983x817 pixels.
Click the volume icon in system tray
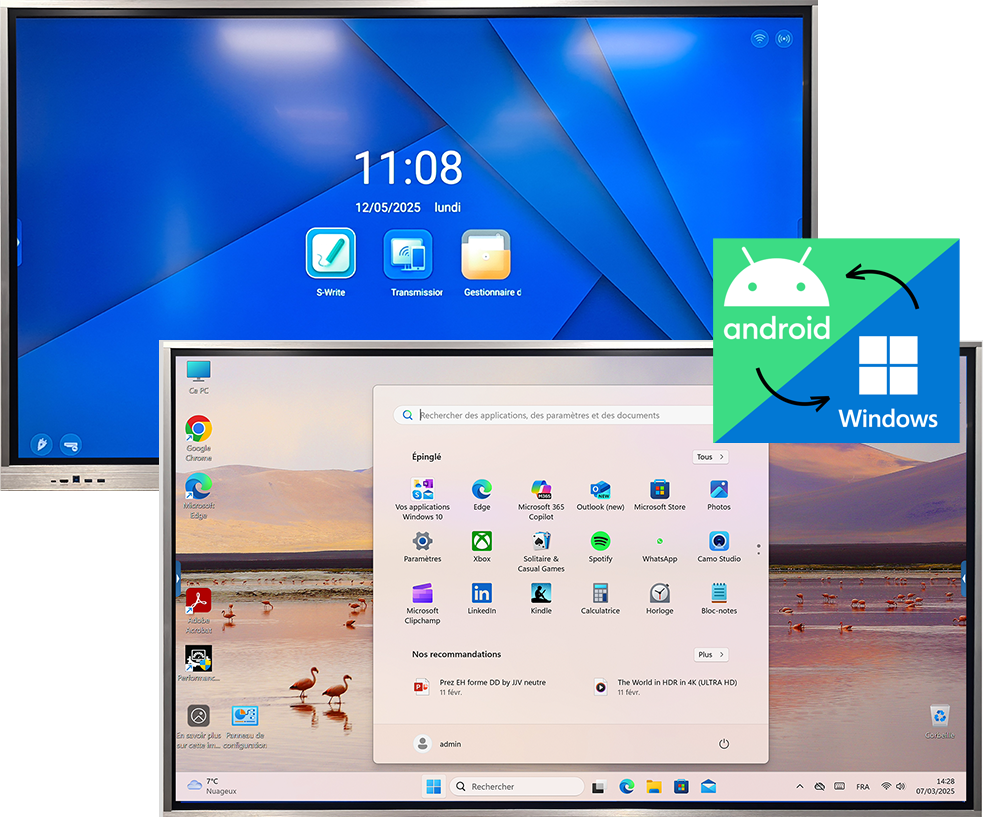(901, 786)
